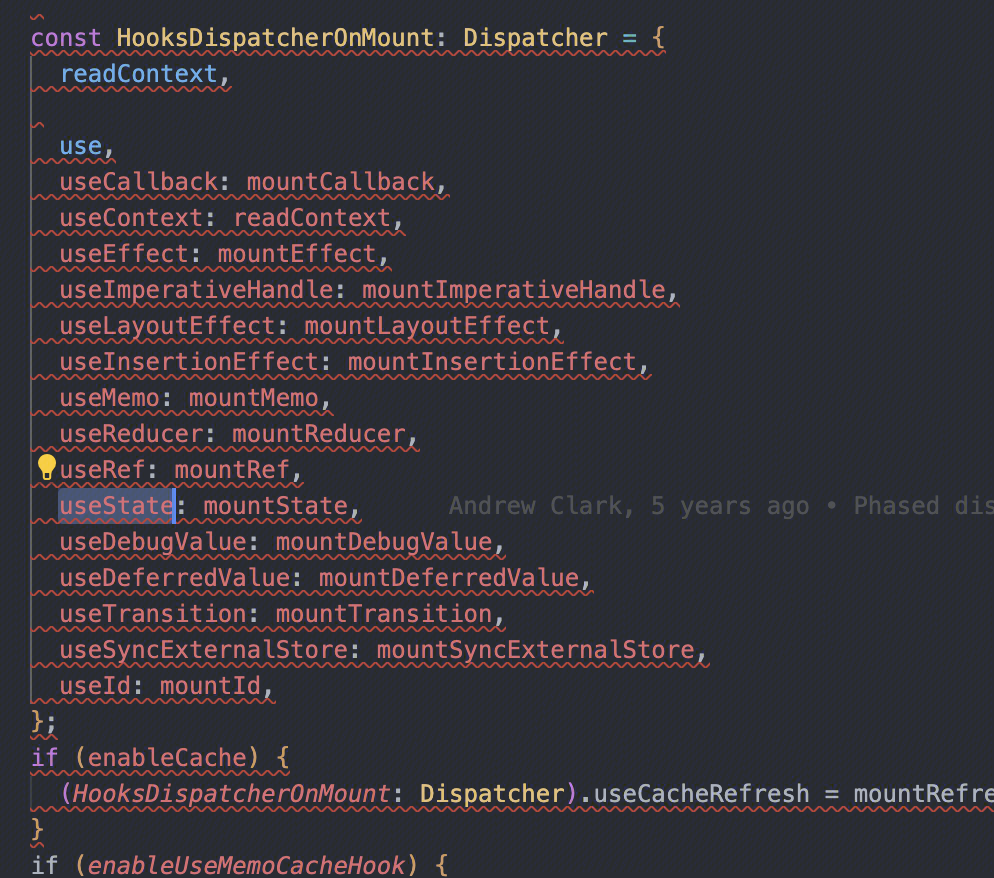Viewport: 994px width, 878px height.
Task: Click the selected useState key
Action: (x=116, y=506)
